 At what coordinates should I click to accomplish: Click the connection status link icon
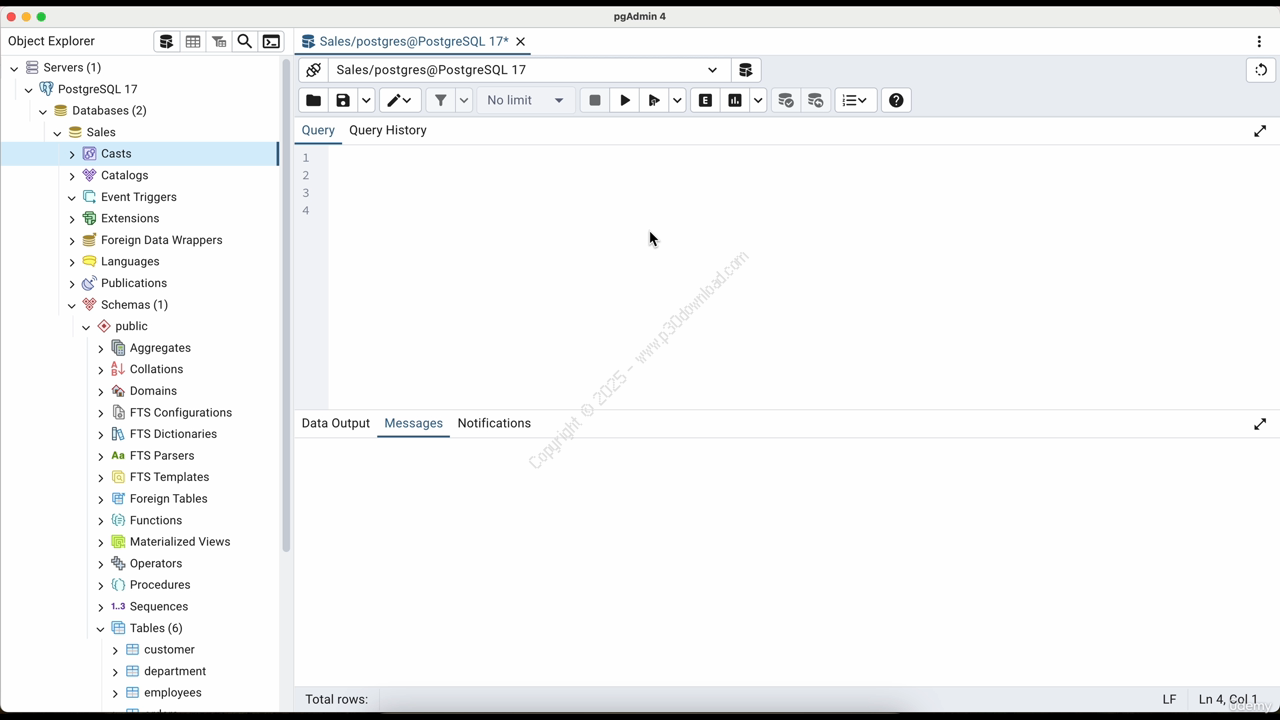pyautogui.click(x=313, y=70)
